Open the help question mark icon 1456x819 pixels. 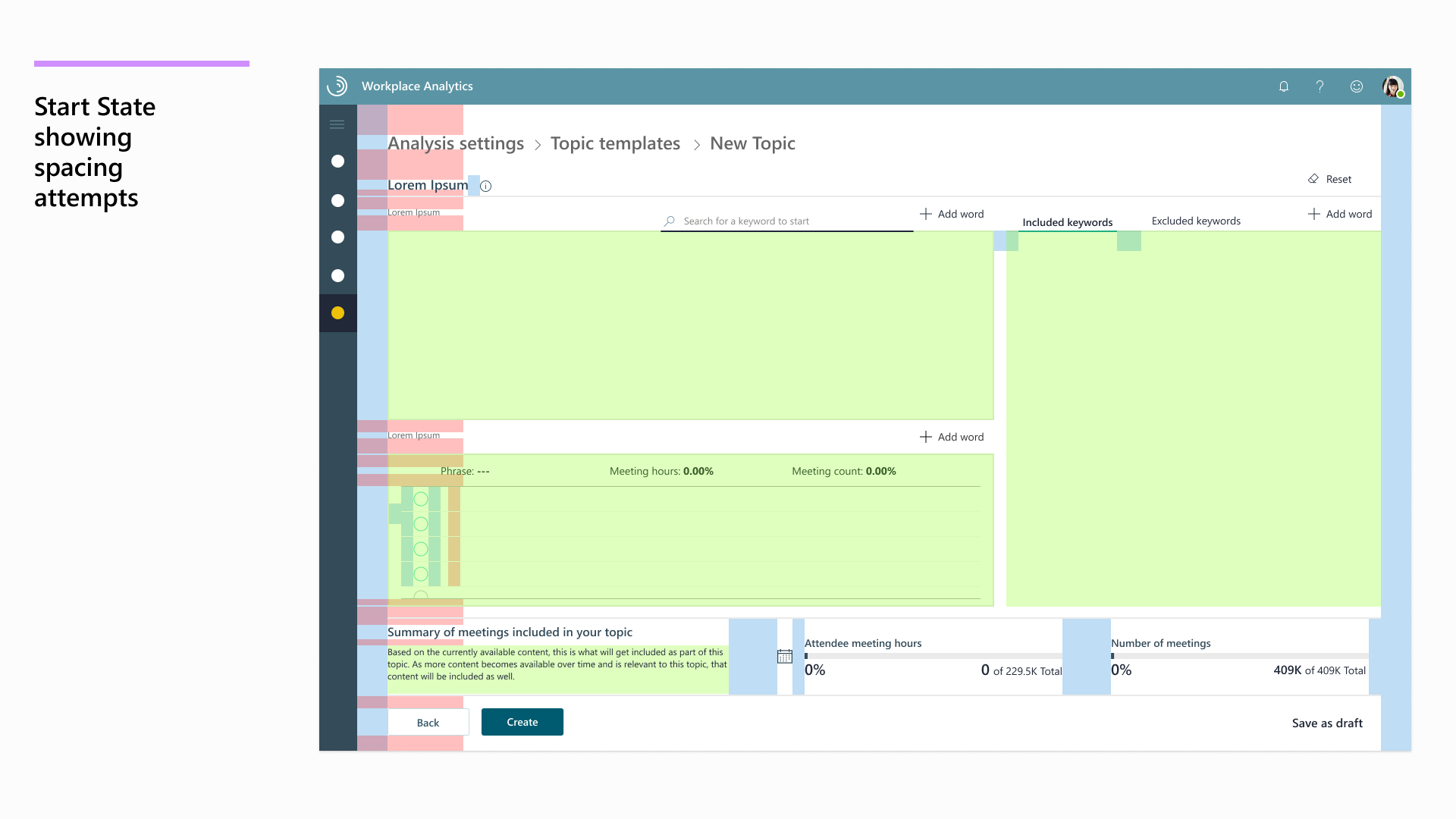tap(1319, 86)
